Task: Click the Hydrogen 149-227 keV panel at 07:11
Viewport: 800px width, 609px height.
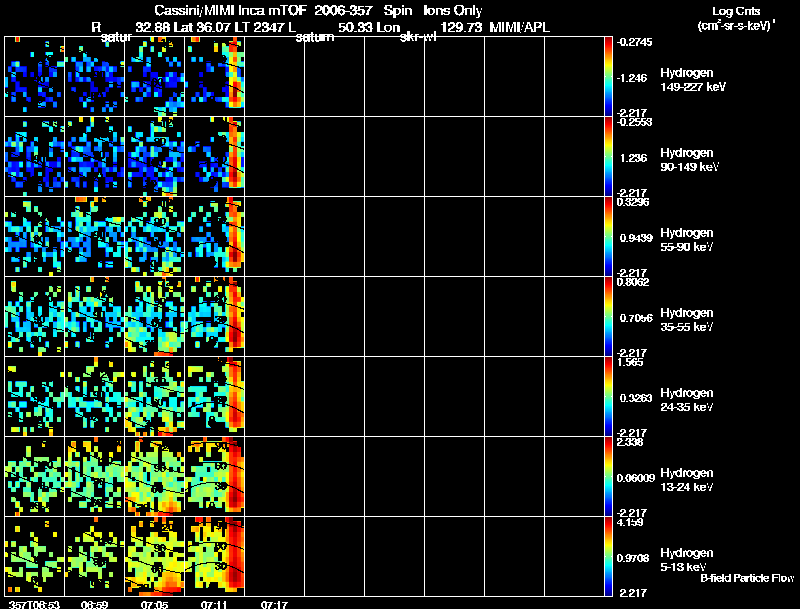Action: click(x=215, y=77)
